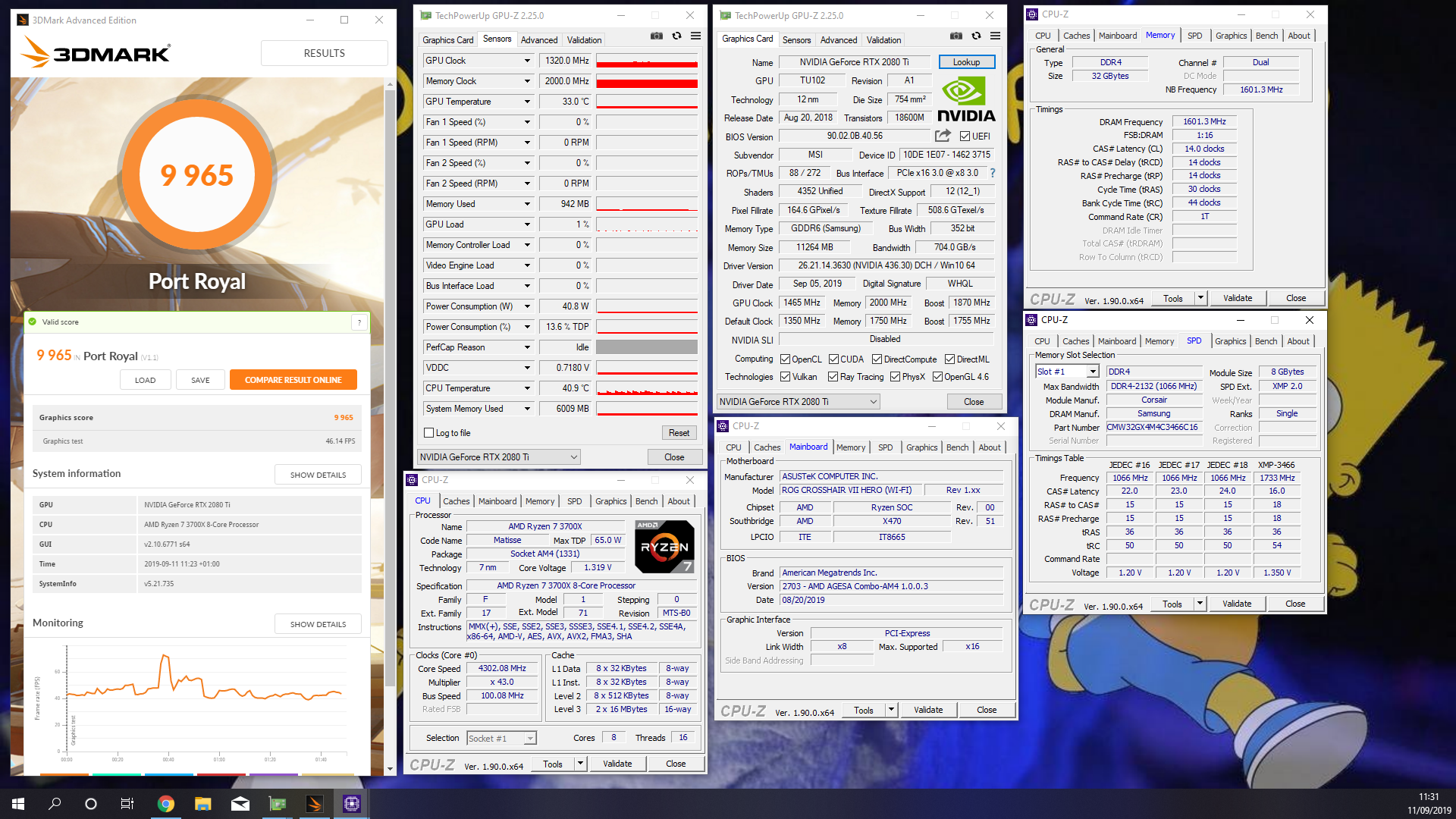Click the PerfCap Reason gray graph bar
The height and width of the screenshot is (819, 1456).
point(647,347)
